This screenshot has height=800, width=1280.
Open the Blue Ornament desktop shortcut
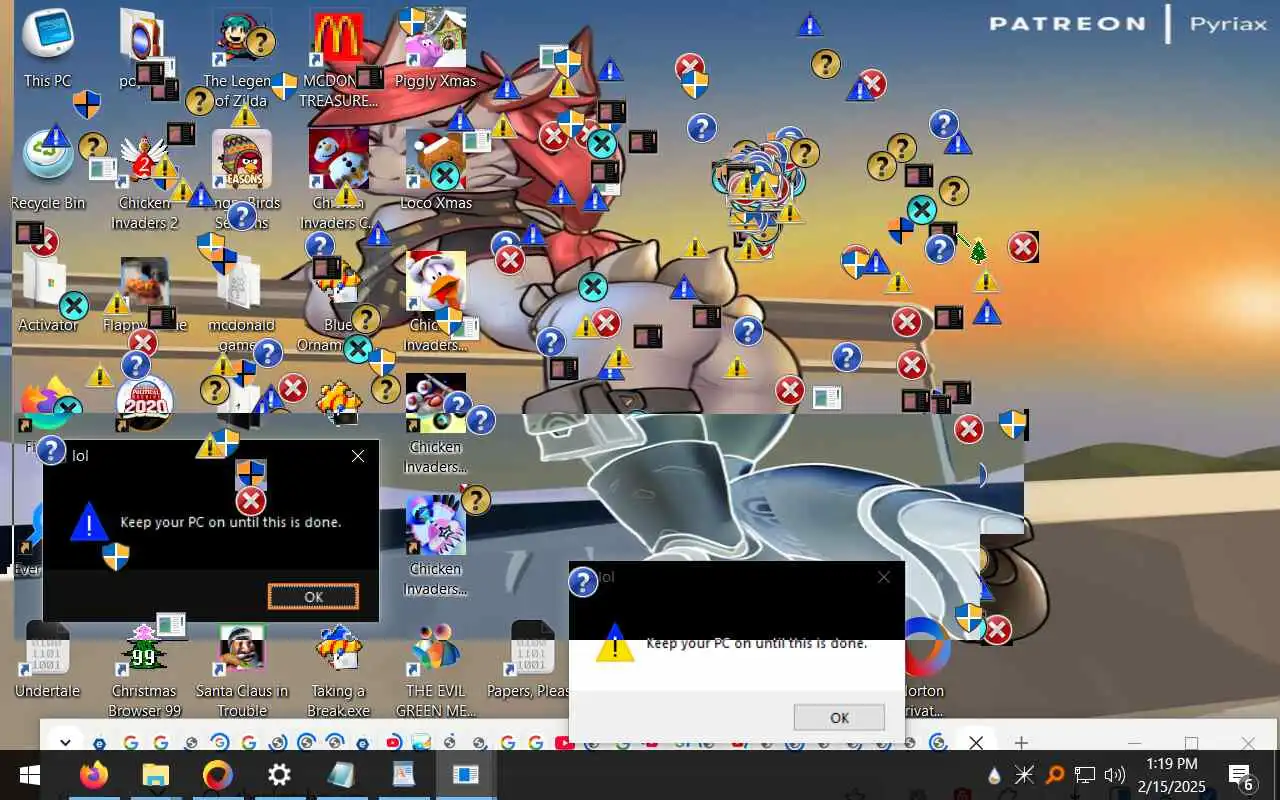pyautogui.click(x=338, y=302)
